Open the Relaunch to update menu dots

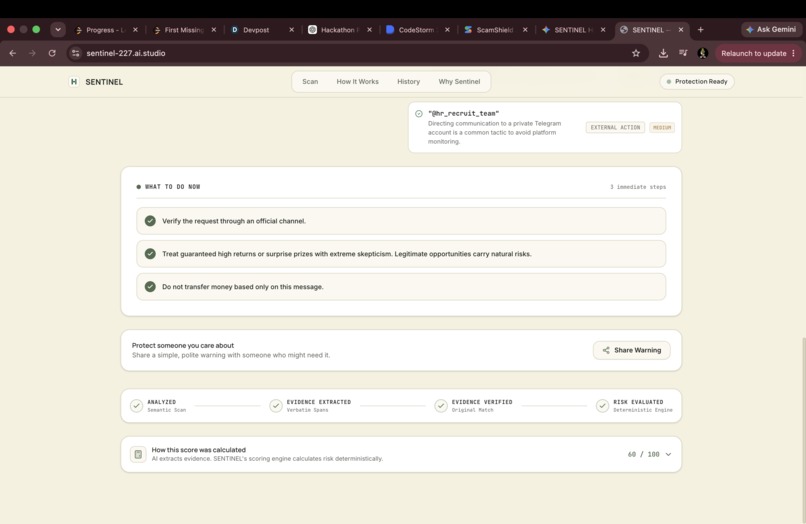794,53
